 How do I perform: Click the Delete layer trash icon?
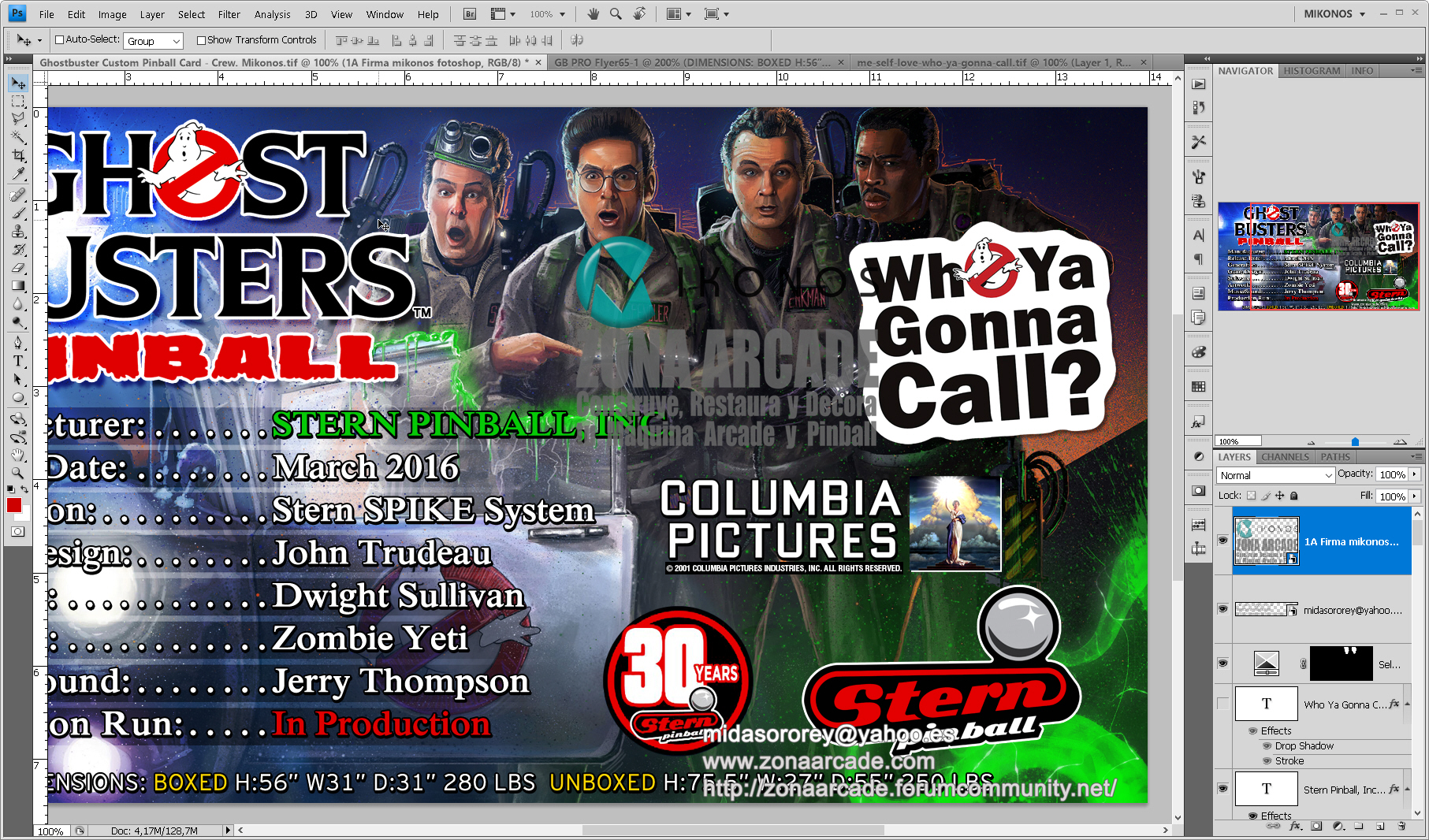tap(1401, 826)
